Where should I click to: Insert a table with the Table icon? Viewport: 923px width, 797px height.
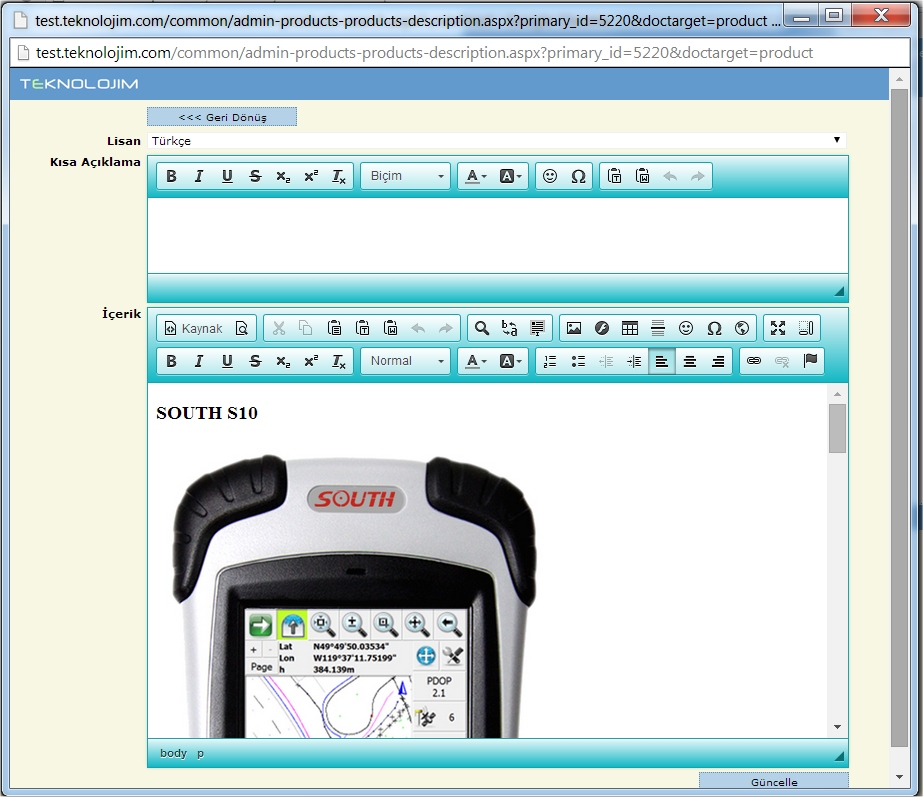(630, 328)
